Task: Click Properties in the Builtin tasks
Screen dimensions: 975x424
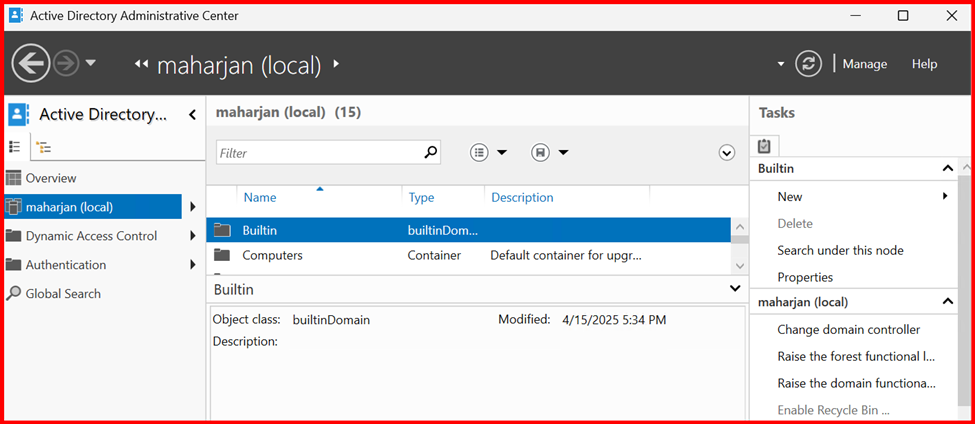Action: click(805, 277)
